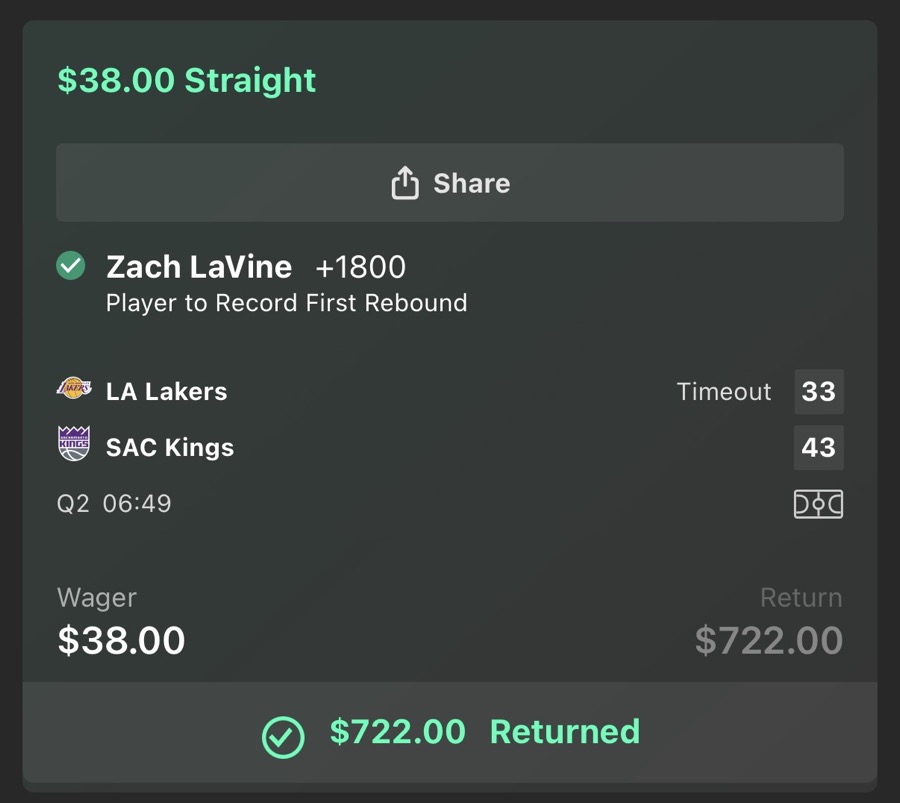Click the Lakers score box showing 33
Viewport: 900px width, 803px height.
tap(819, 392)
